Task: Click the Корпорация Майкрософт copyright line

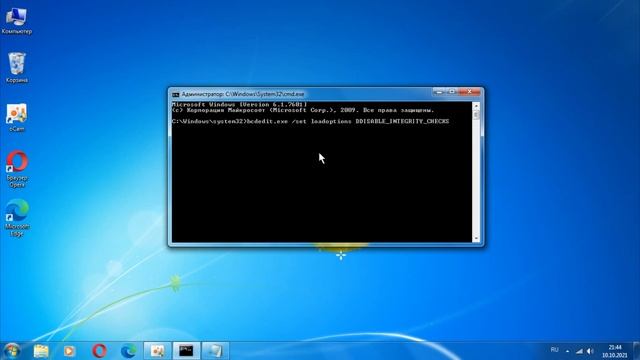Action: [303, 110]
